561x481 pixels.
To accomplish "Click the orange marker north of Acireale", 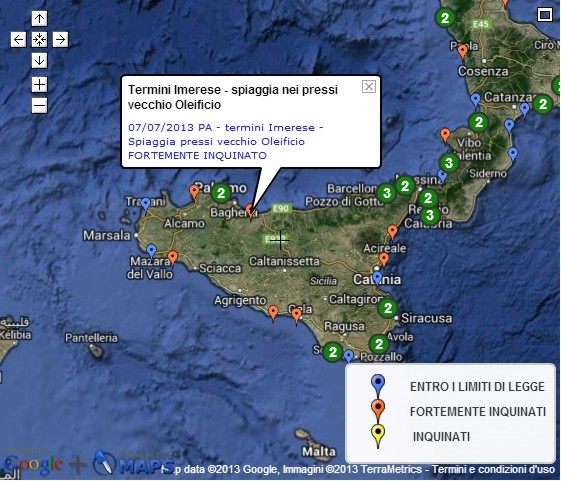I will coord(392,232).
